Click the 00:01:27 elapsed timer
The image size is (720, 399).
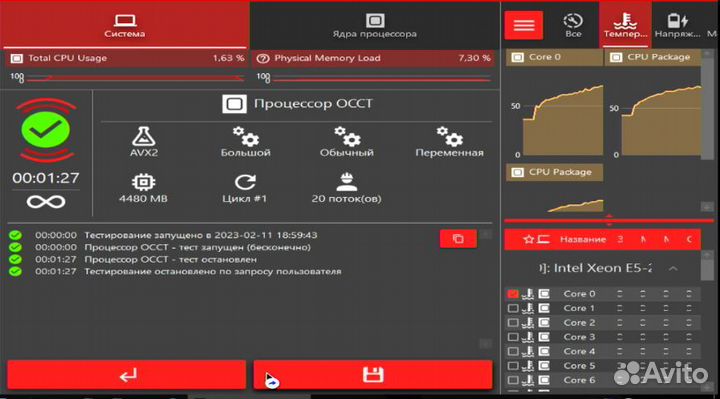pos(46,178)
